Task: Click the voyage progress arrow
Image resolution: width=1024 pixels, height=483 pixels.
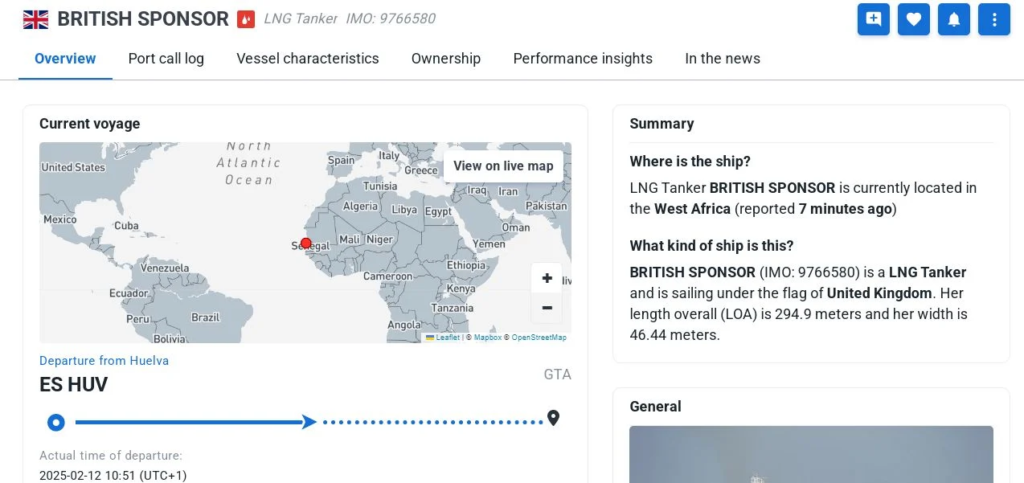Action: click(309, 422)
